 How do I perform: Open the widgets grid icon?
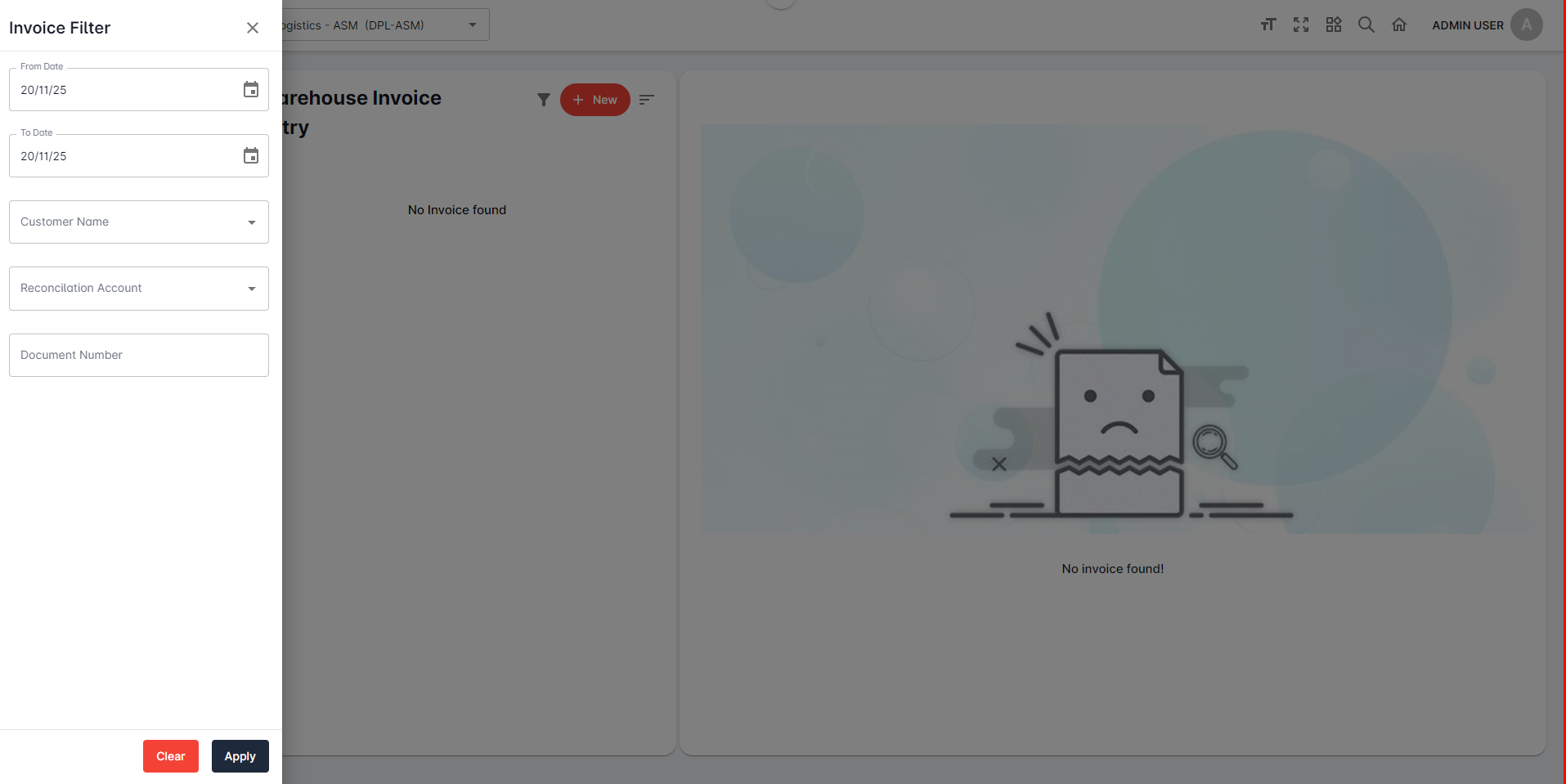[1334, 25]
